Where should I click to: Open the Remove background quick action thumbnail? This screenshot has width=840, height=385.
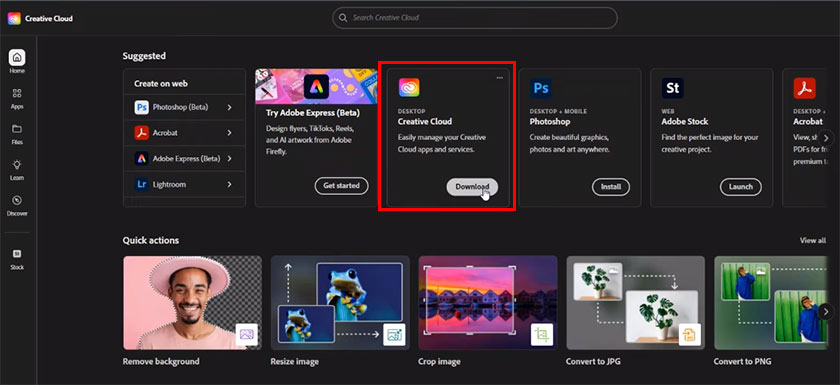(192, 303)
